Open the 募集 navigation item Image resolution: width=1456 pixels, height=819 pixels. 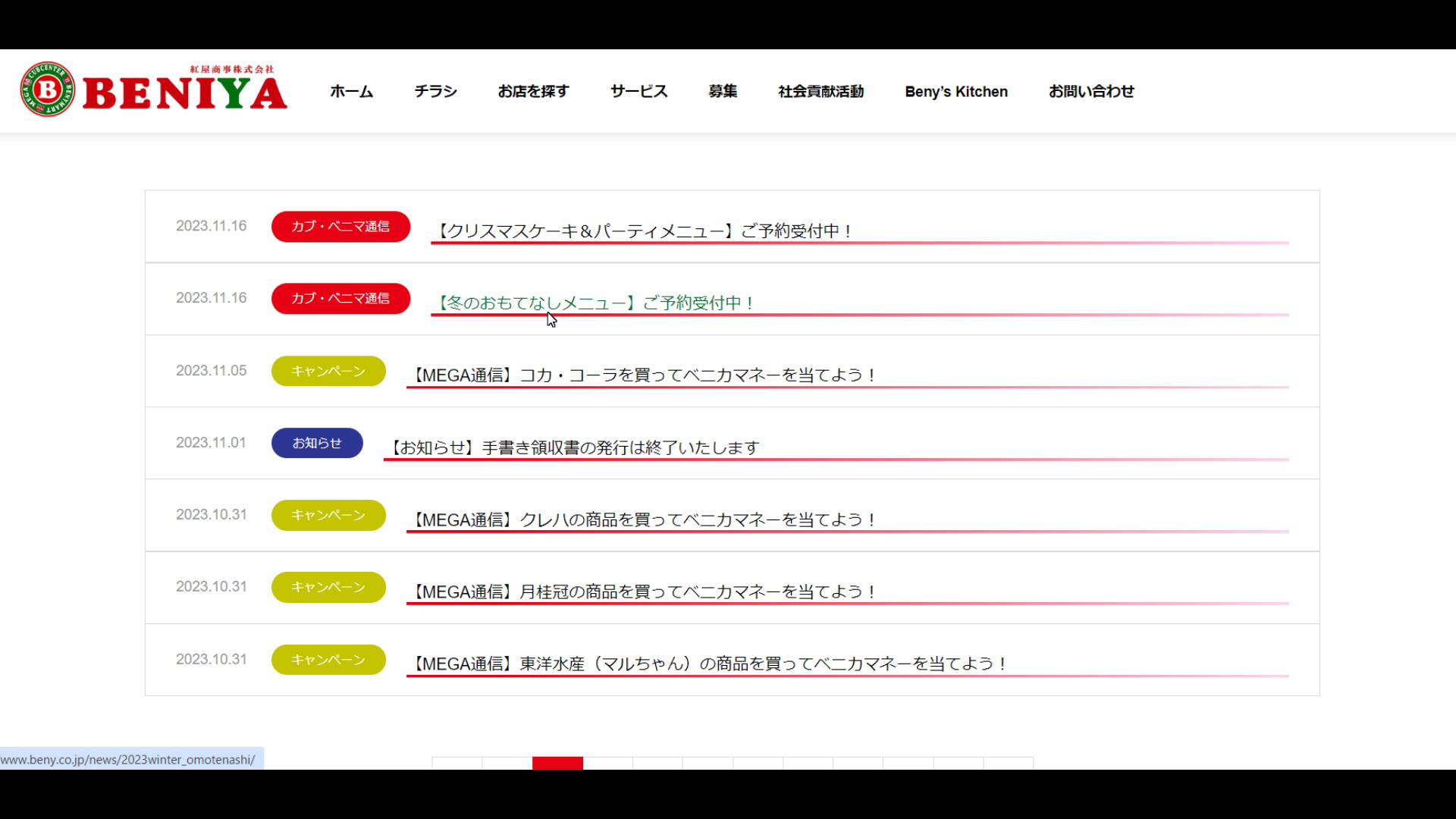(722, 92)
